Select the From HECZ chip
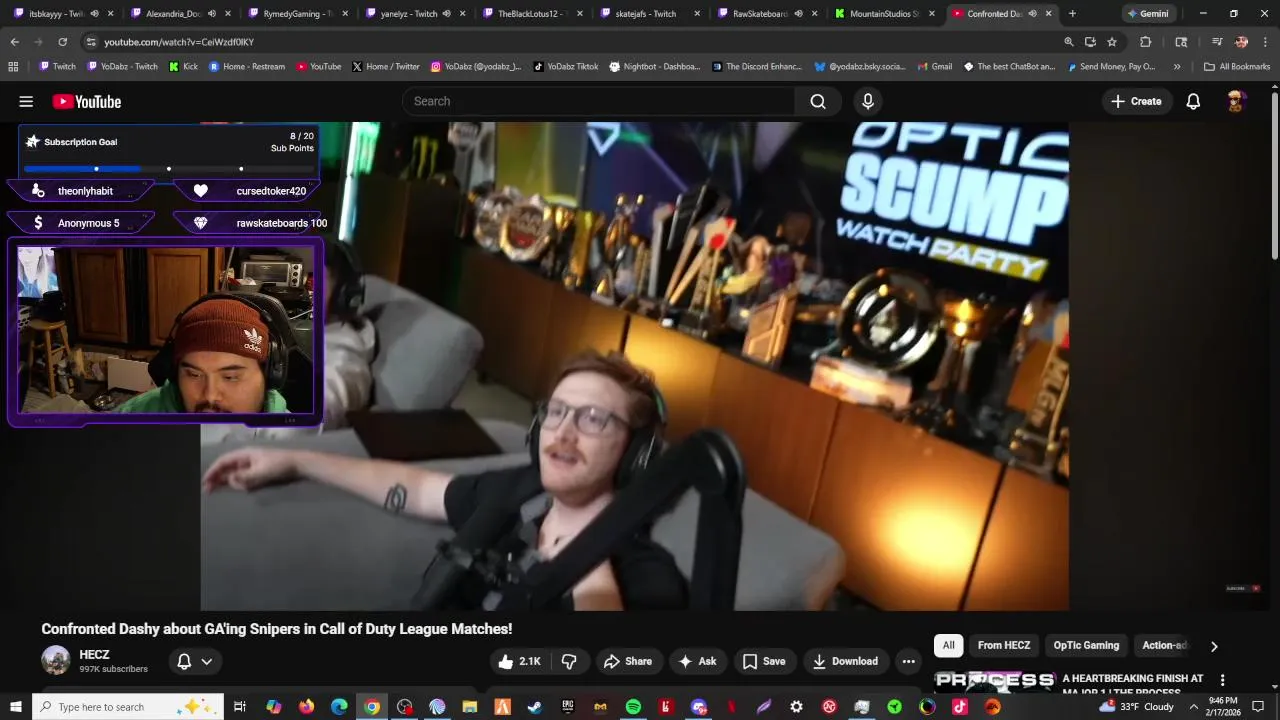Image resolution: width=1280 pixels, height=720 pixels. (1003, 645)
